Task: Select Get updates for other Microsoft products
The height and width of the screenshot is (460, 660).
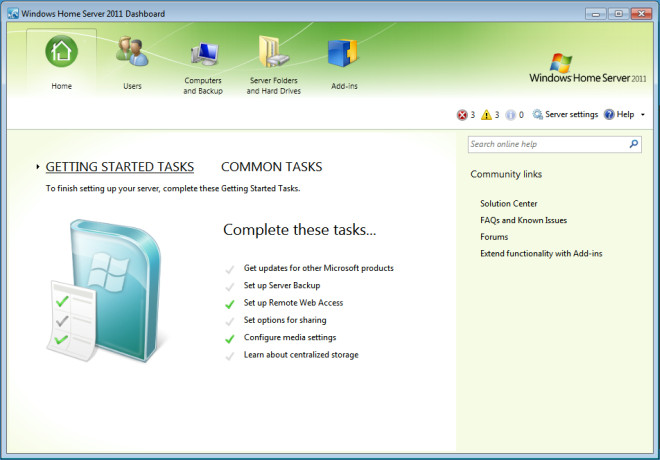Action: (319, 268)
